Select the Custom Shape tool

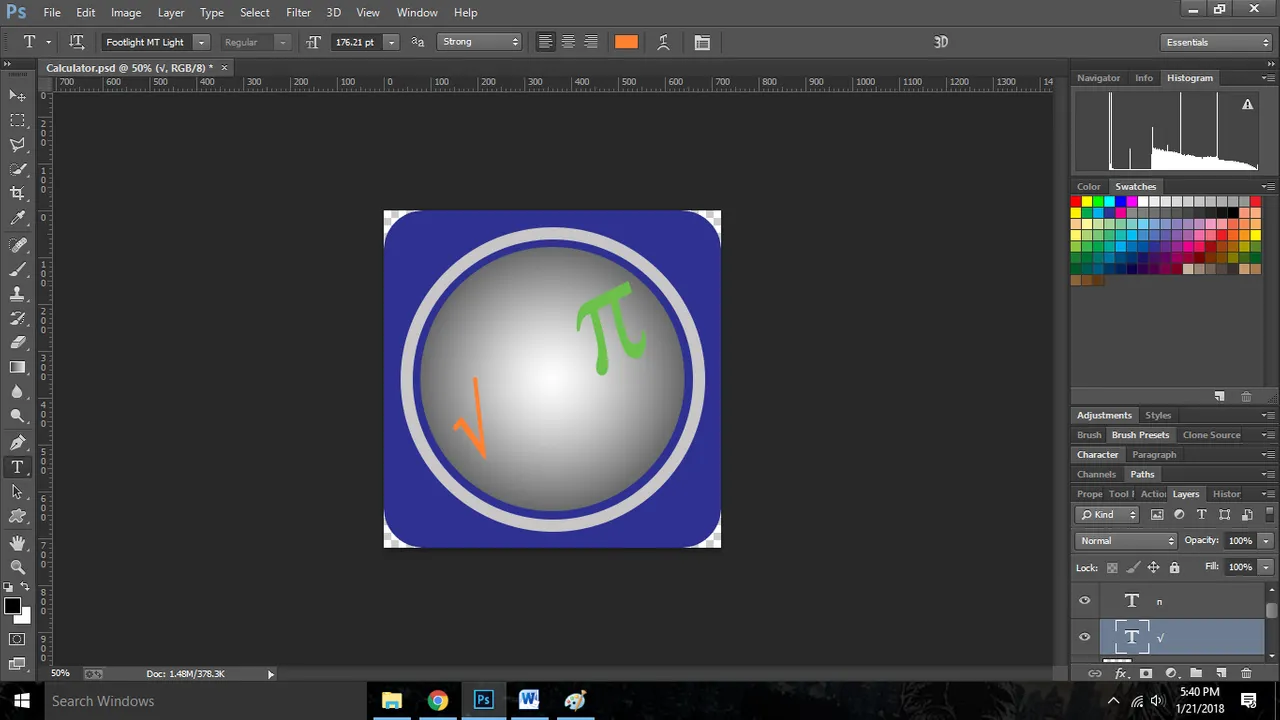click(x=17, y=516)
